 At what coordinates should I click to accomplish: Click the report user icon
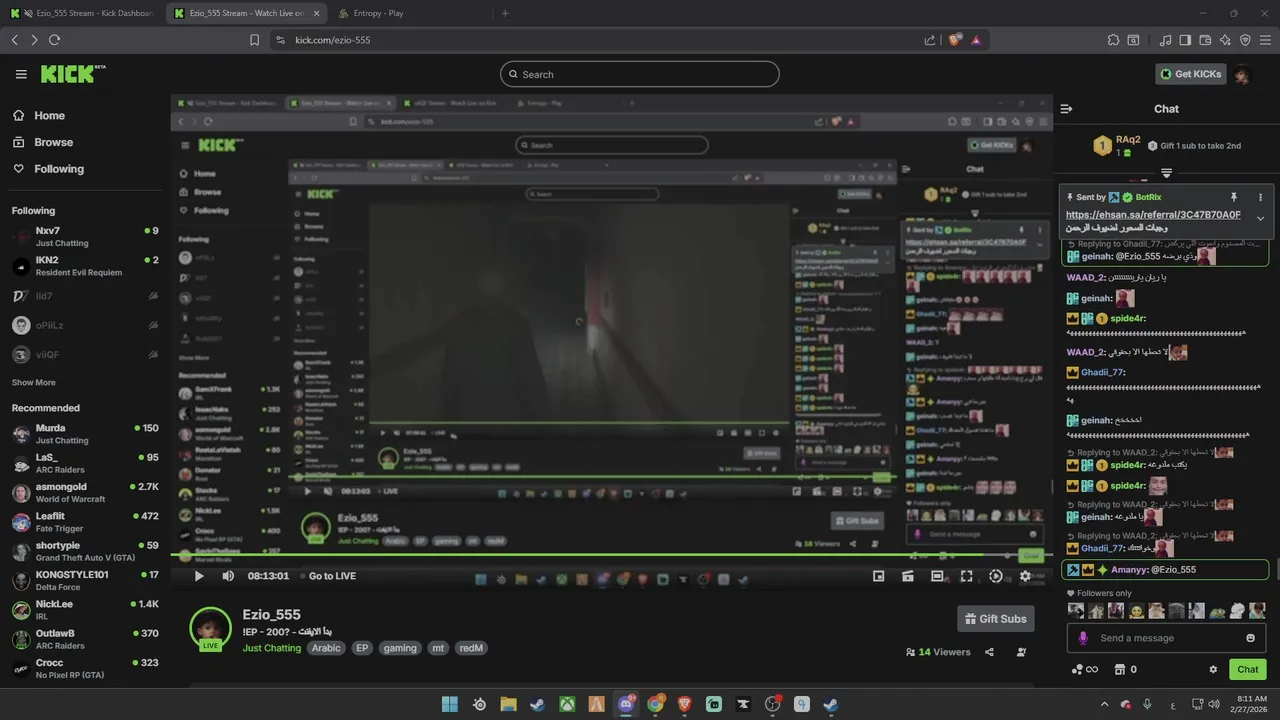click(1021, 652)
